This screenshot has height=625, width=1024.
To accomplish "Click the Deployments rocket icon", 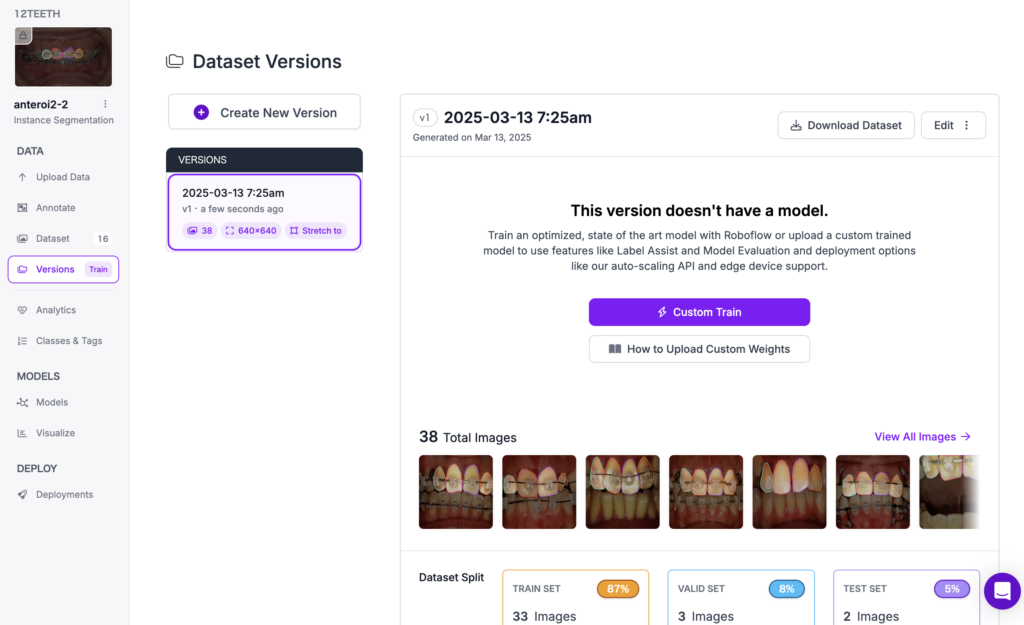I will pos(23,495).
